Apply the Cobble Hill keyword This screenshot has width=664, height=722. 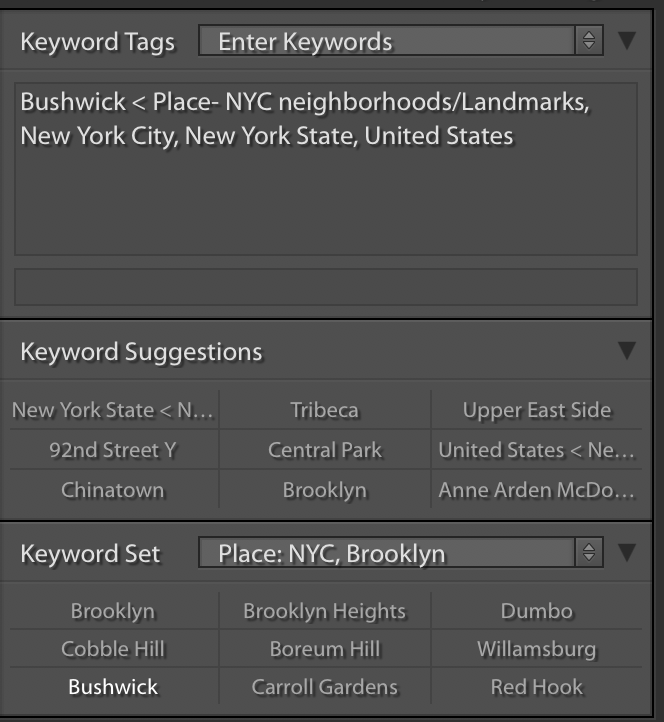pos(113,649)
